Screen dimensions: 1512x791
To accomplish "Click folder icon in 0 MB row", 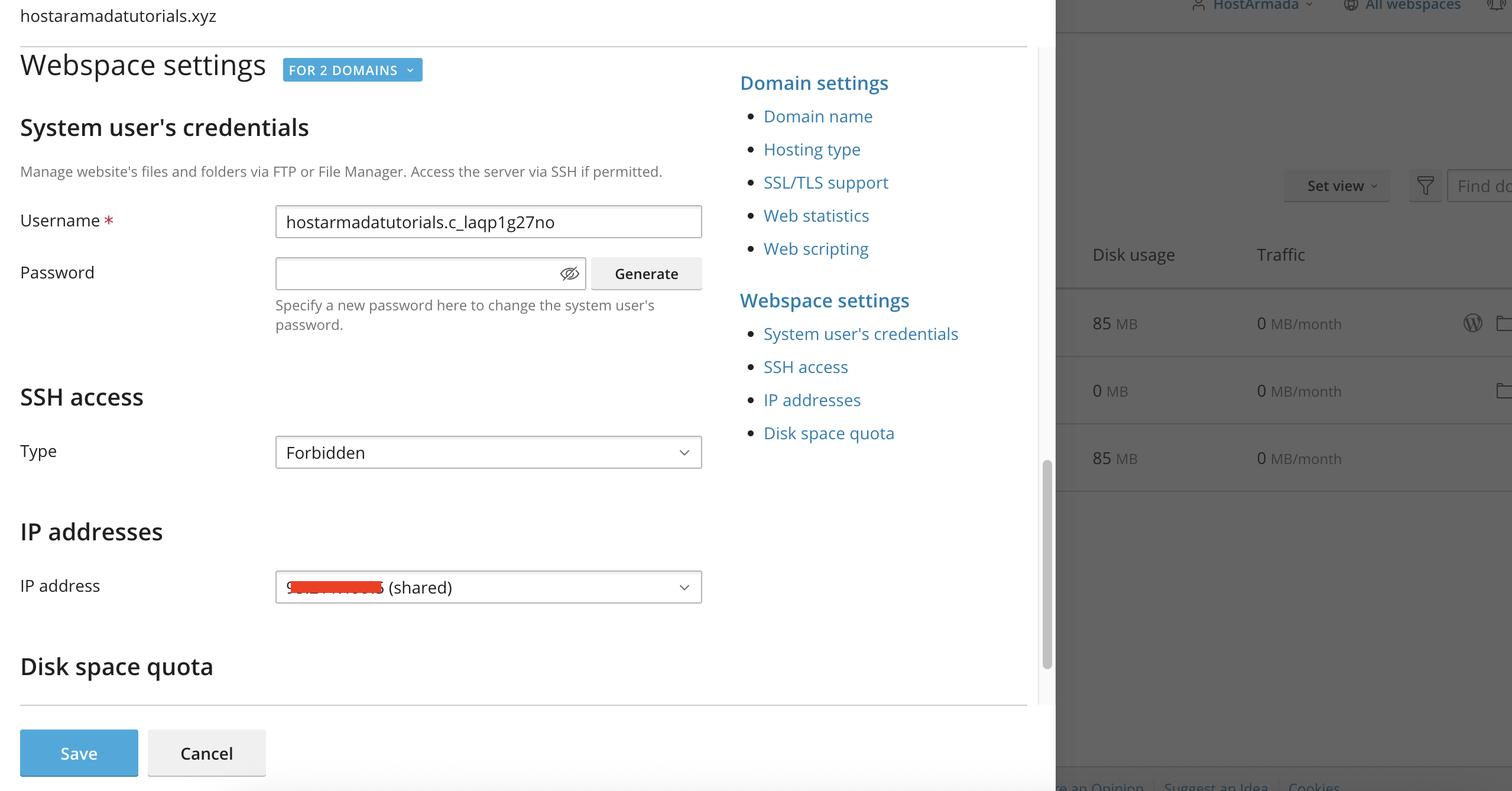I will point(1504,391).
